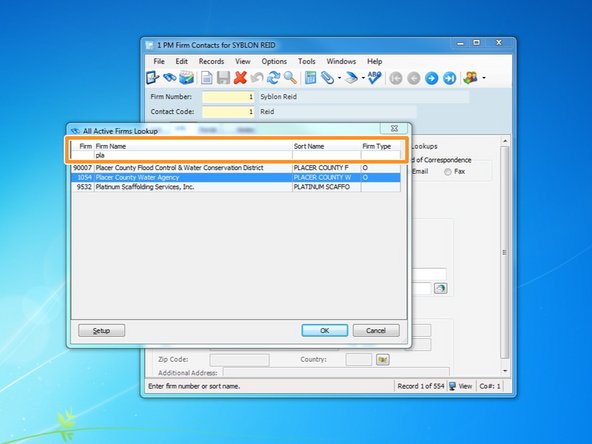The width and height of the screenshot is (592, 444).
Task: Click the users group icon
Action: (470, 78)
